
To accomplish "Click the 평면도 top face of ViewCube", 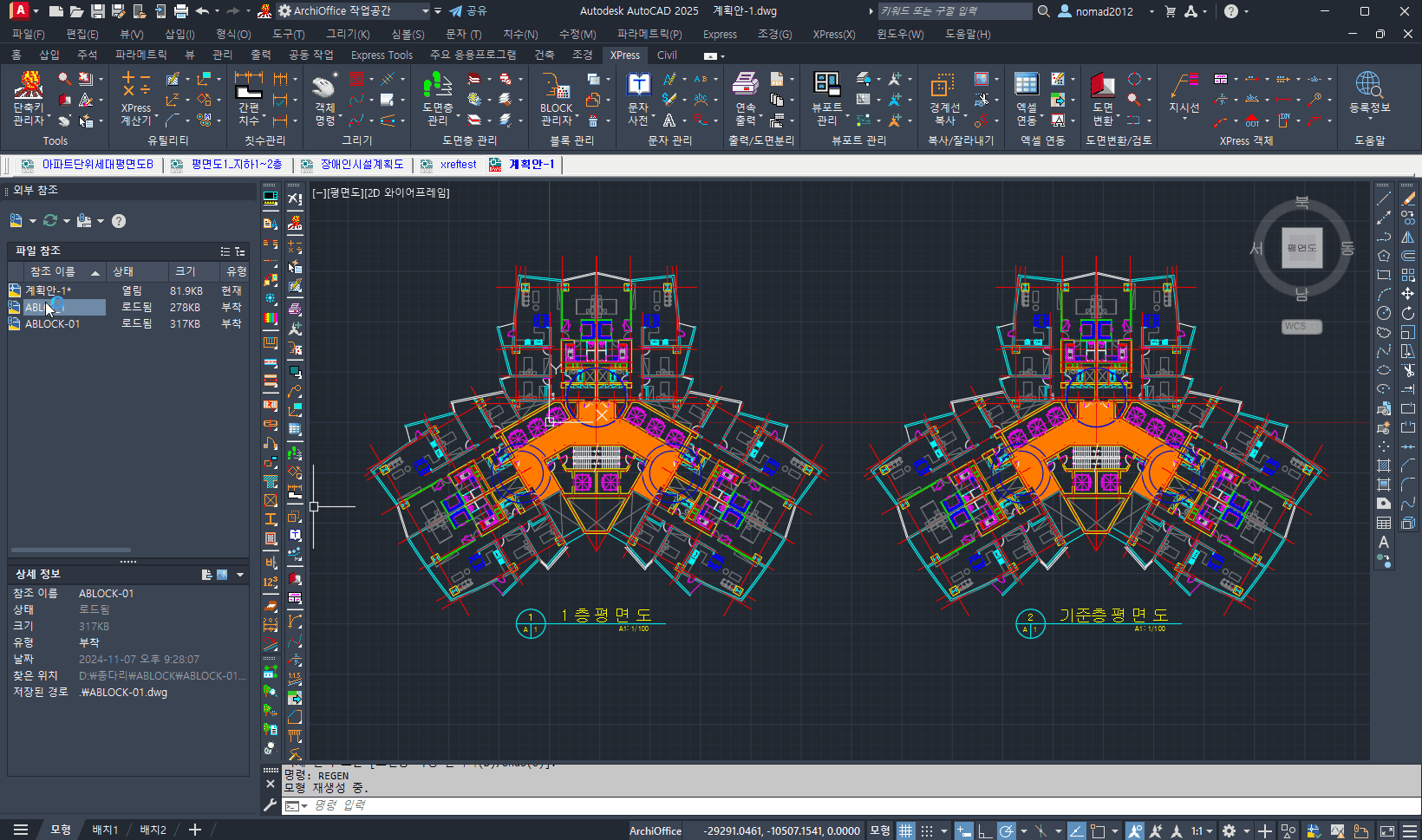I will [1301, 248].
